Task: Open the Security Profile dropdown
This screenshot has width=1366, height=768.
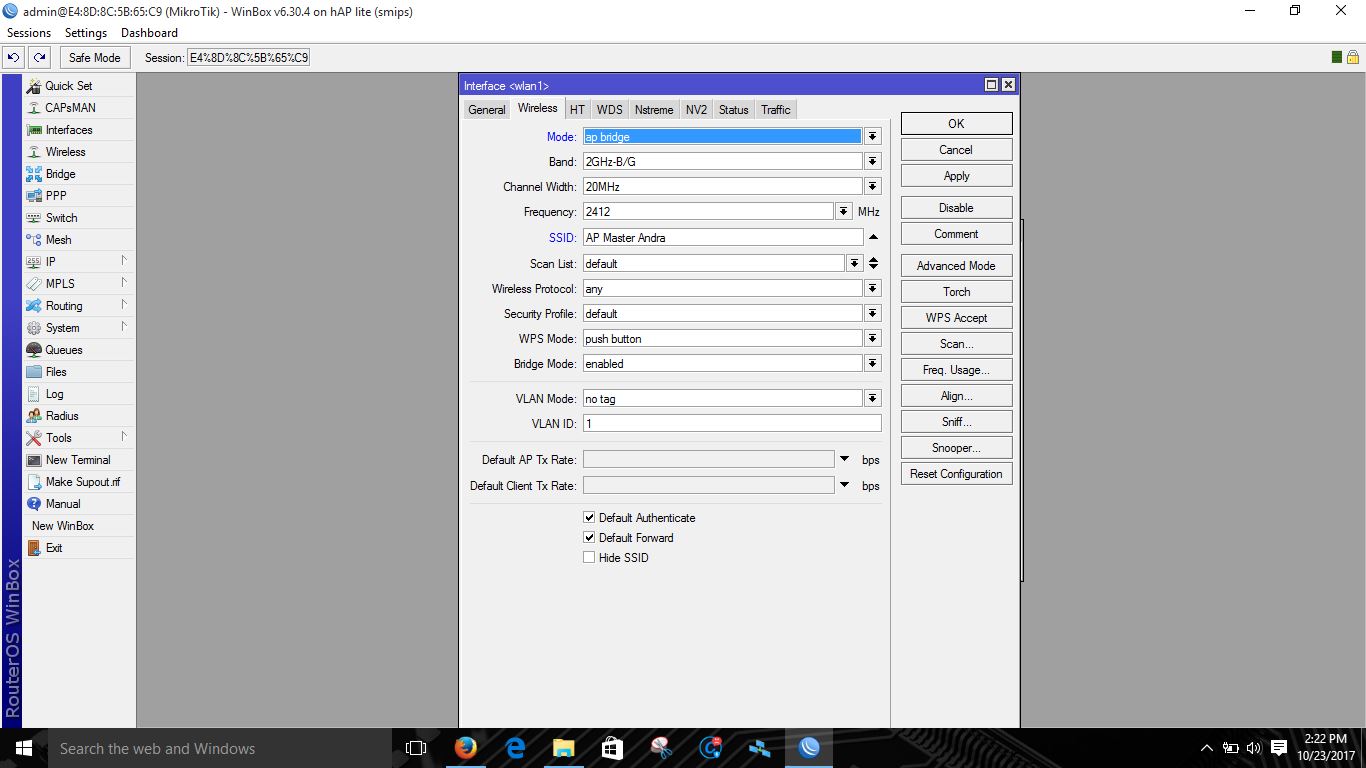Action: click(871, 313)
